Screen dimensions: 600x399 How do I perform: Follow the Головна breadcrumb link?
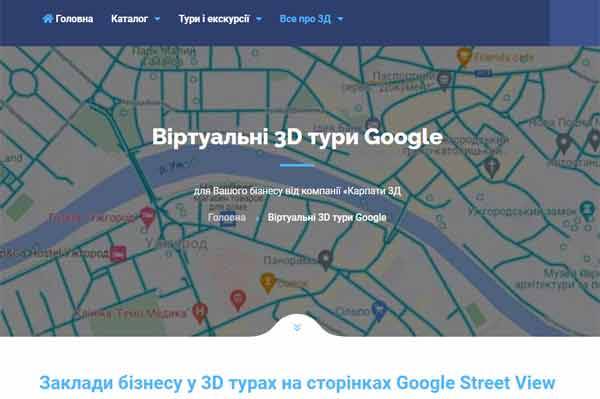227,217
